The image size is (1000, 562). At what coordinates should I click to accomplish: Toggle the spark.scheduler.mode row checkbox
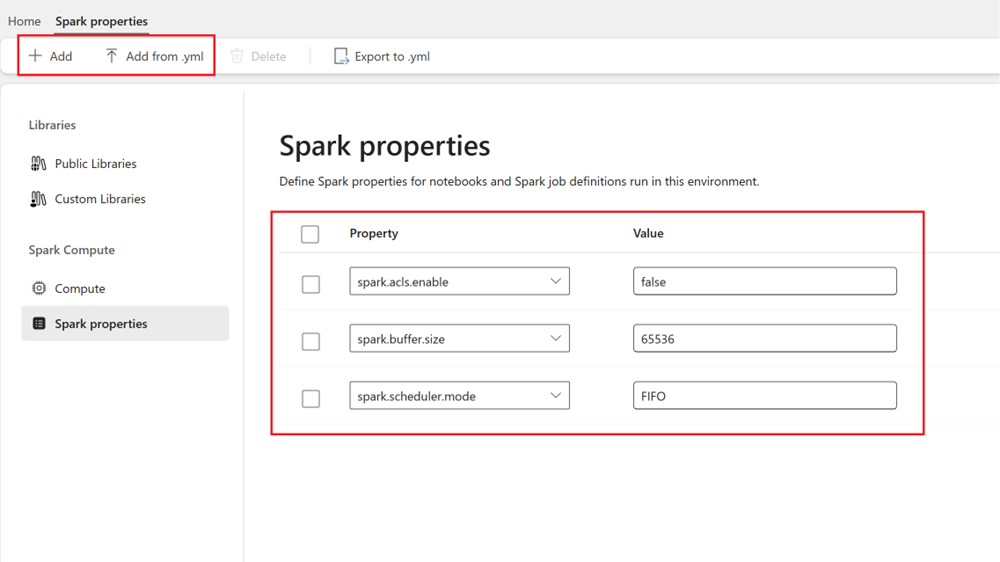pyautogui.click(x=311, y=398)
